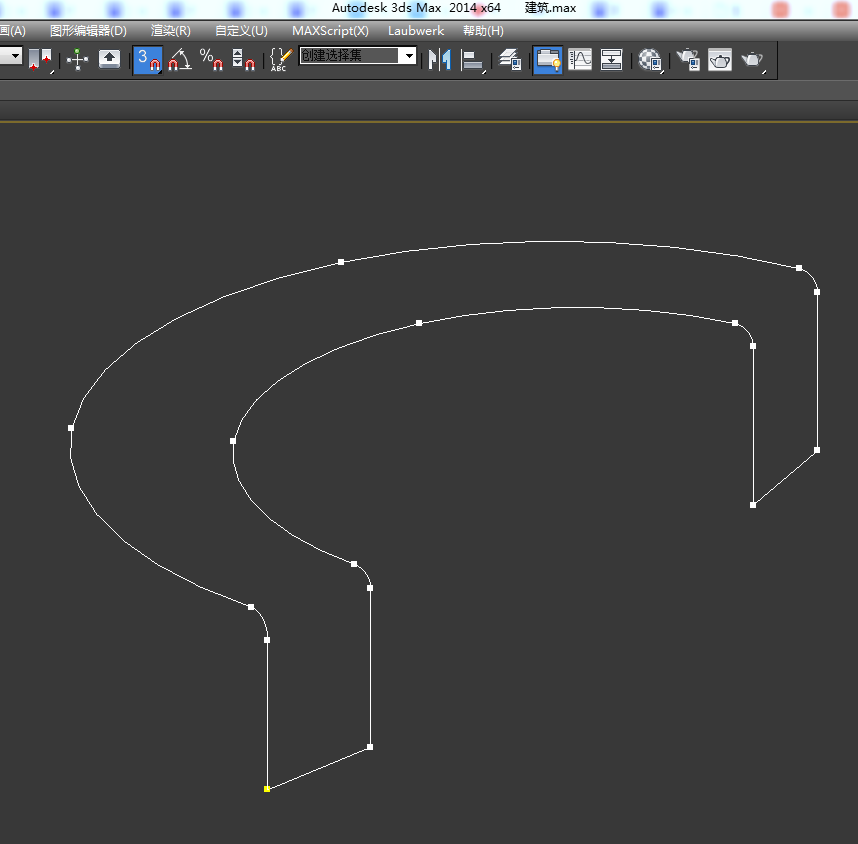Select the yellow first vertex of the spline
Viewport: 858px width, 844px height.
click(x=267, y=789)
